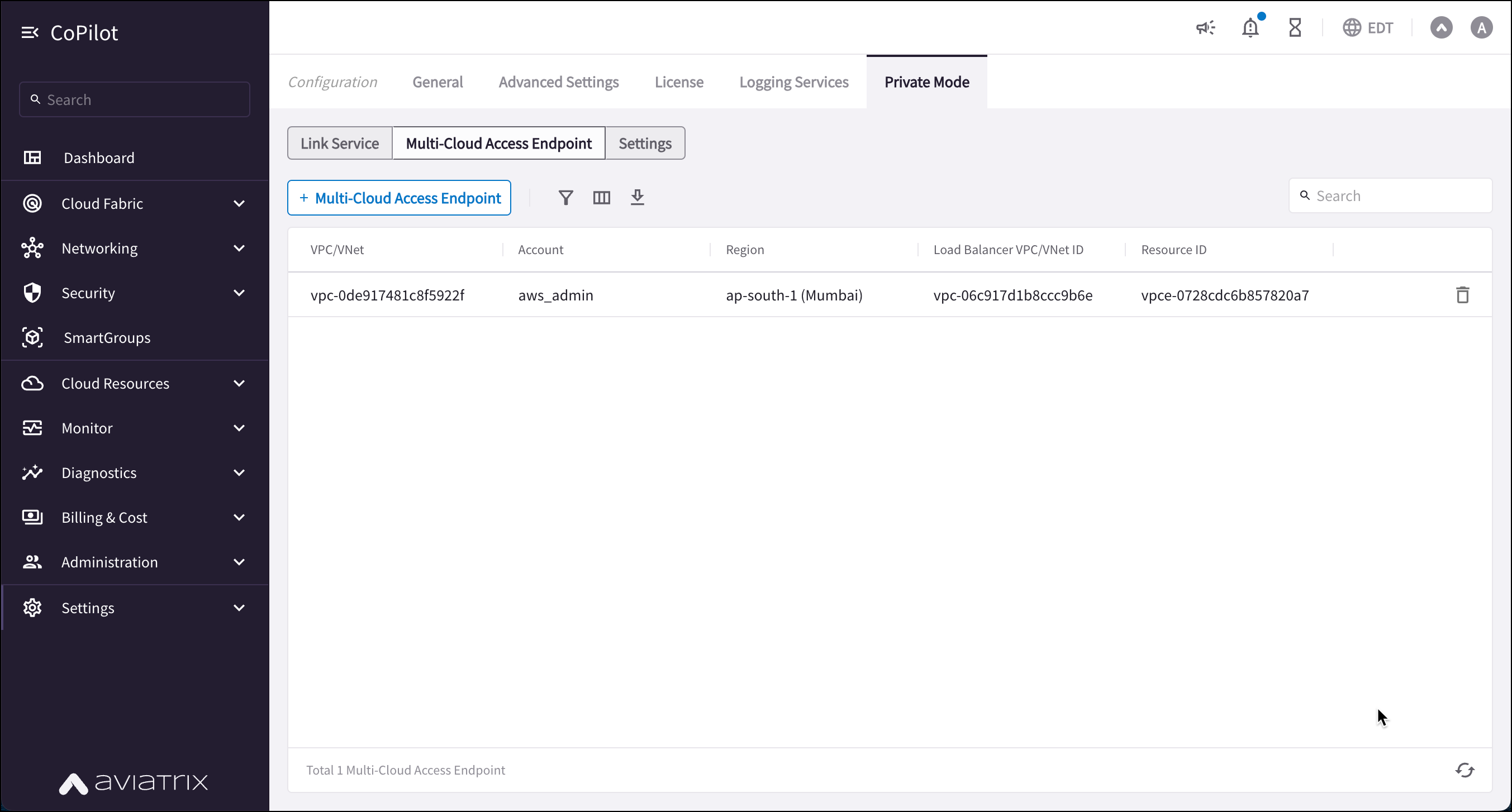
Task: Click the refresh icon at bottom right
Action: click(1464, 770)
